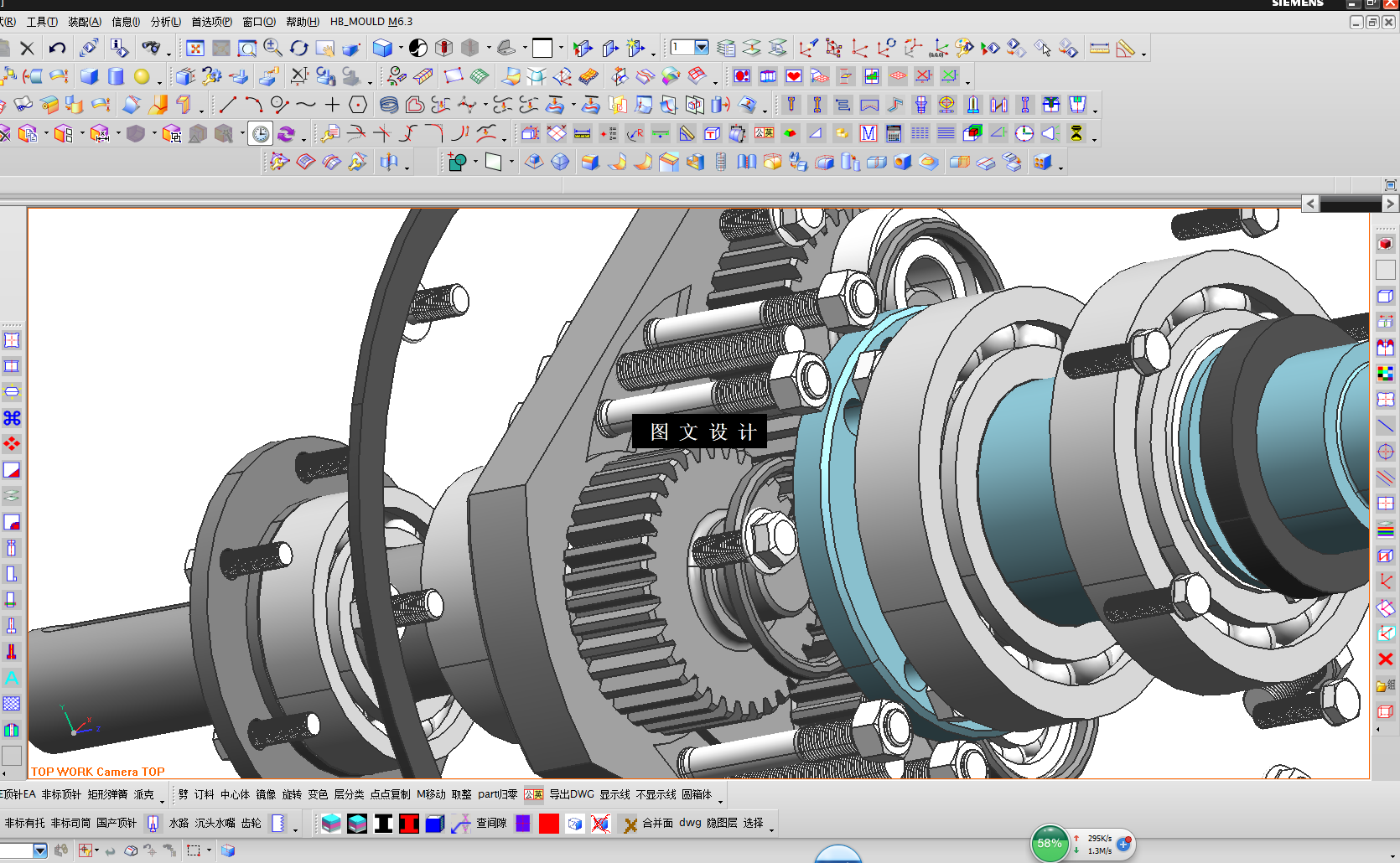Click the right scroll arrow above viewport
The height and width of the screenshot is (863, 1400).
point(1390,204)
